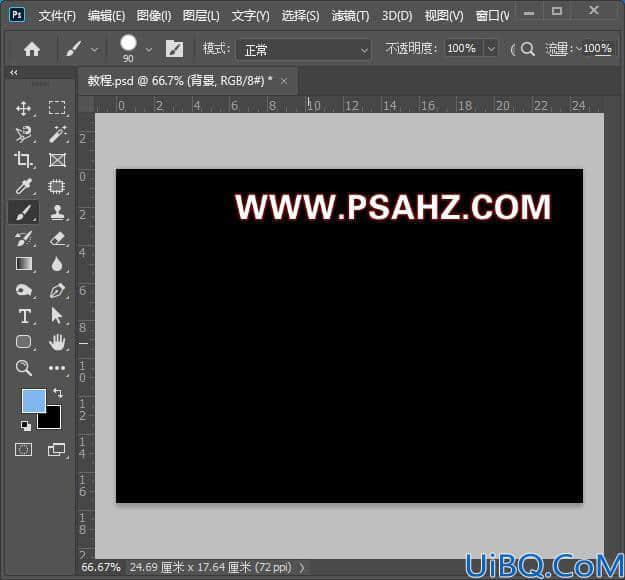The image size is (625, 580).
Task: Select the Rectangular Marquee tool
Action: 57,108
